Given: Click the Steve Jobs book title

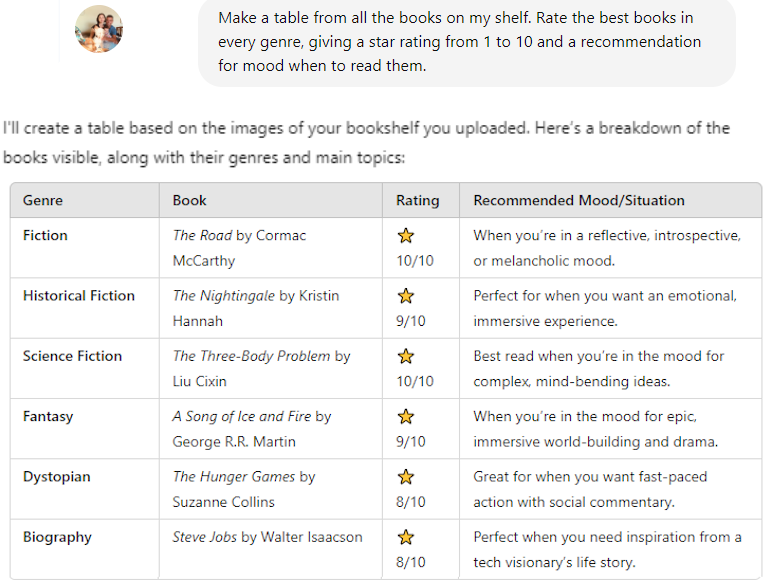Looking at the screenshot, I should tap(204, 537).
